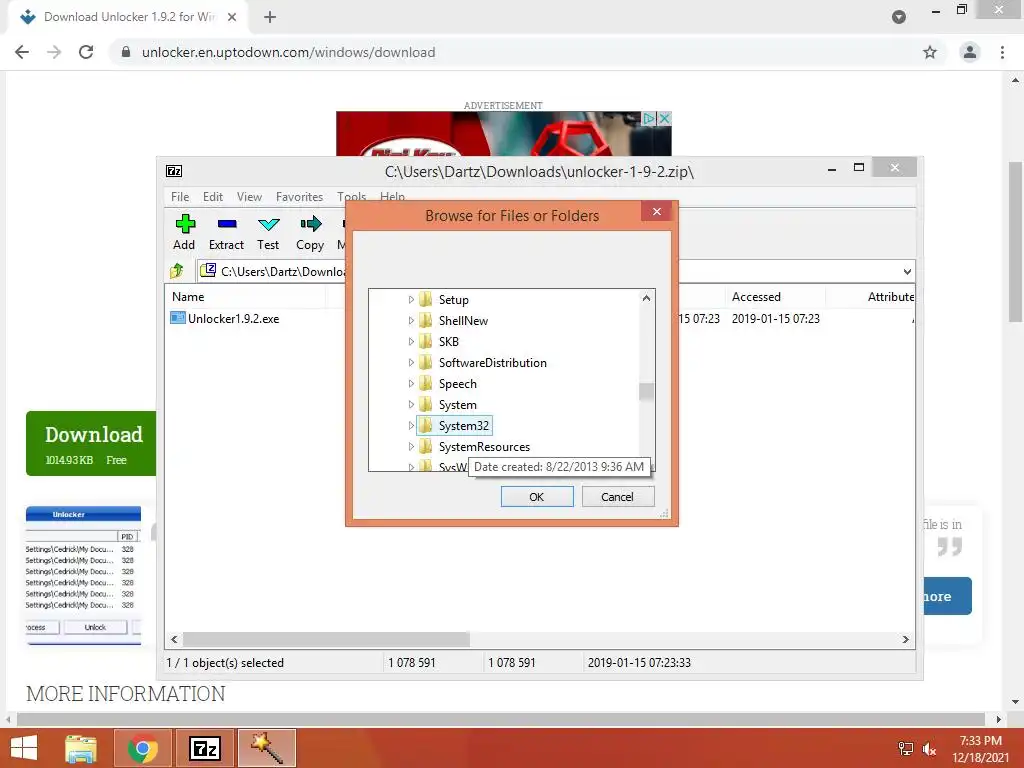Expand the ShellNew folder node
1024x768 pixels.
[411, 320]
